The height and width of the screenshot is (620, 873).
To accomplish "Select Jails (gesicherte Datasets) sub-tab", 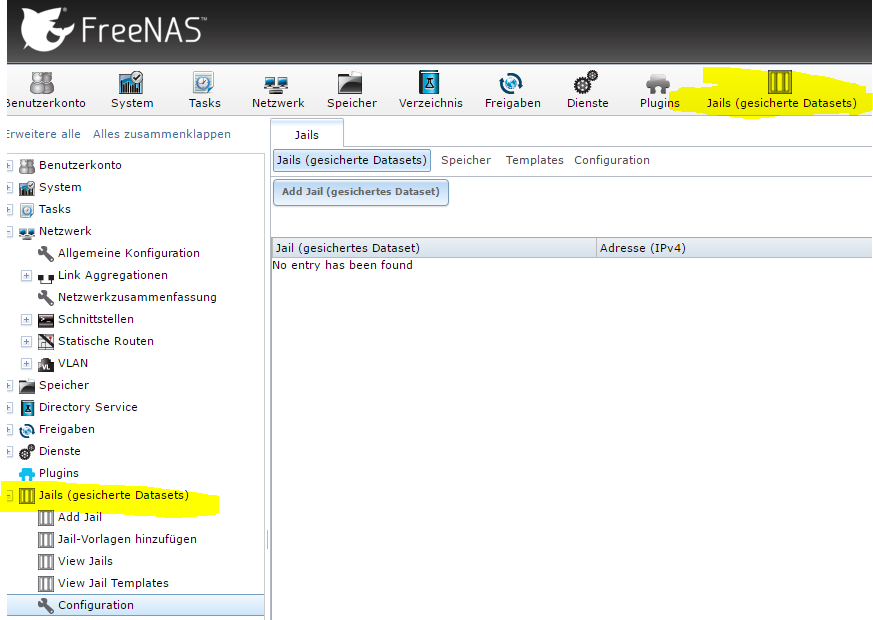I will (x=352, y=160).
